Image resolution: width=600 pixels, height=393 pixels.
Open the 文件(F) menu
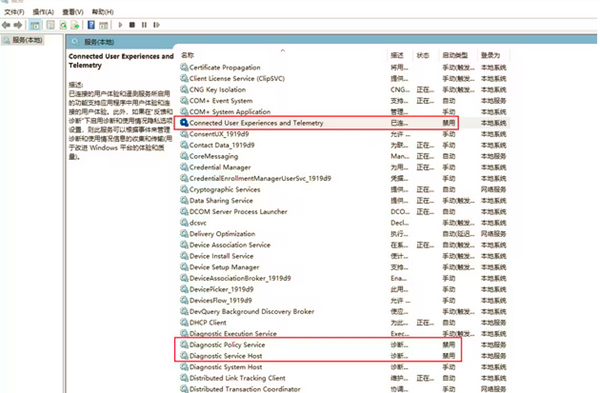click(14, 12)
